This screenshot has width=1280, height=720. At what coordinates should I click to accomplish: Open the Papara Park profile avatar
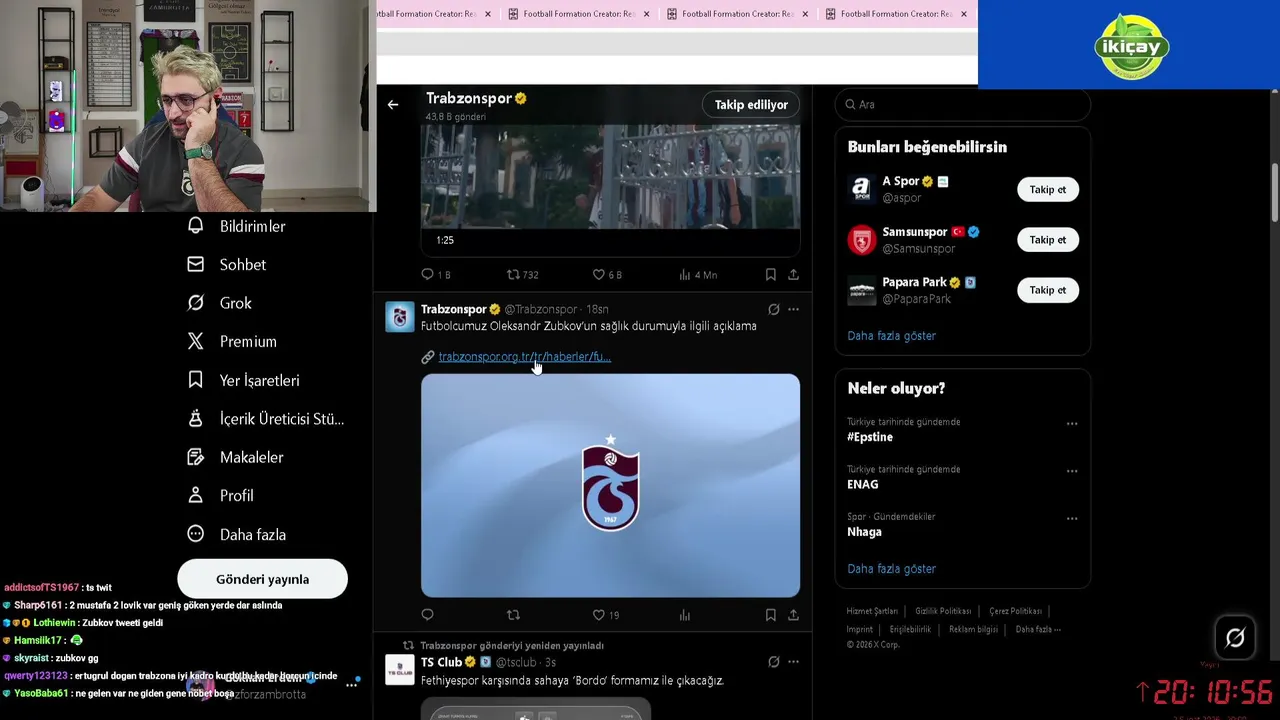(x=861, y=290)
